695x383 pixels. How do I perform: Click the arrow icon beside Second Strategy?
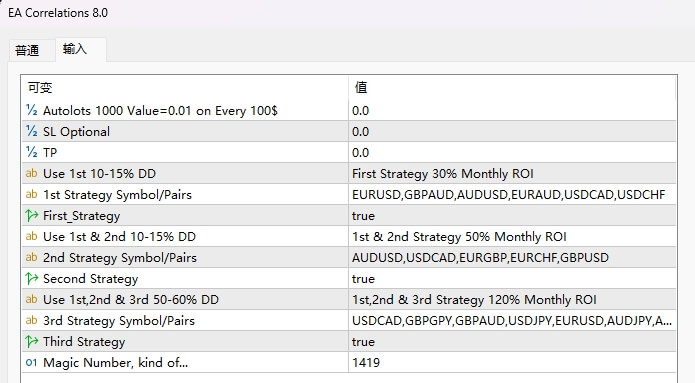tap(31, 278)
